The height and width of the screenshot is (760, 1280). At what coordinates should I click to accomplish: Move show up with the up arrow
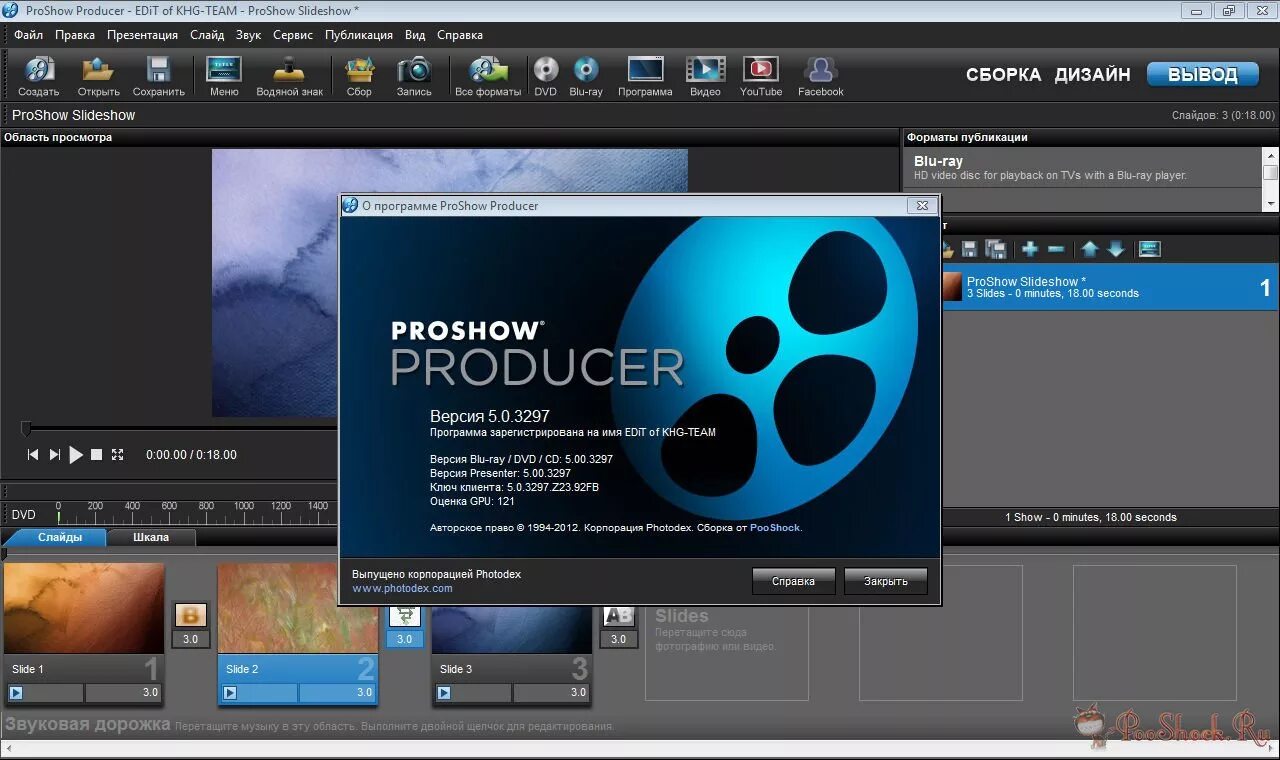tap(1090, 249)
